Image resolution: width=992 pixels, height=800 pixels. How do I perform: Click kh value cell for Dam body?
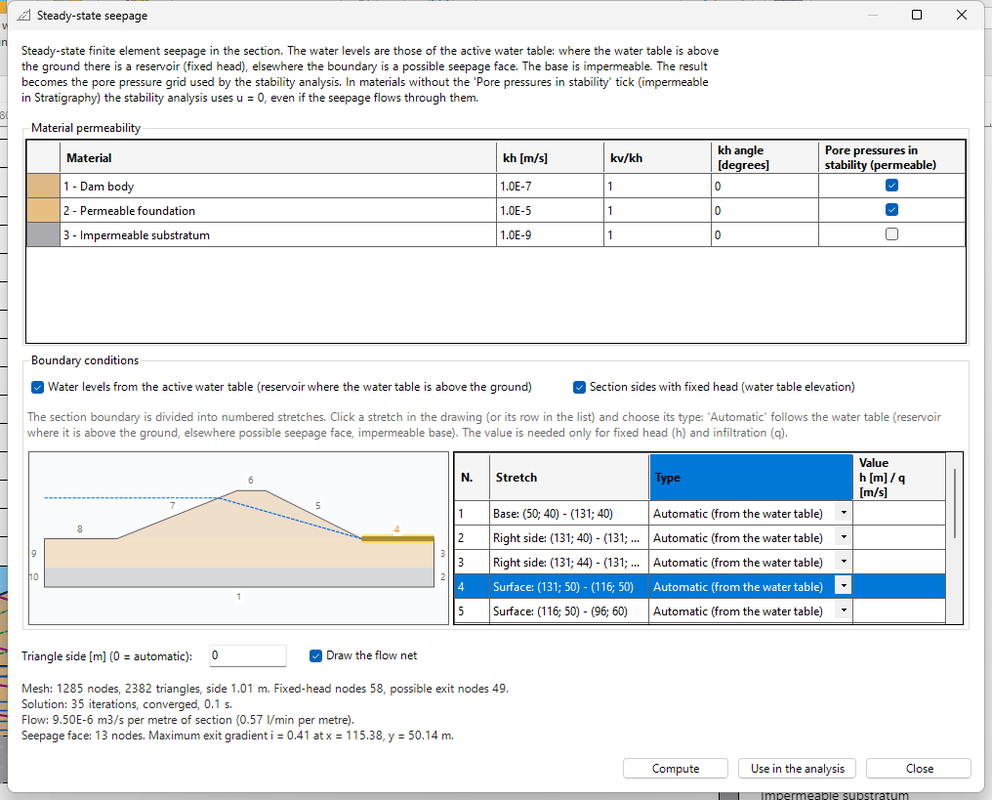click(550, 186)
